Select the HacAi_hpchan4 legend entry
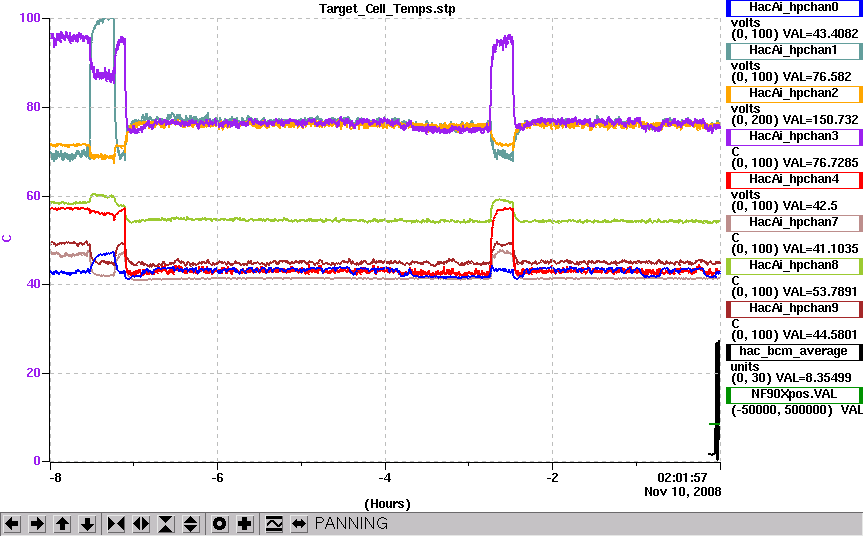 pyautogui.click(x=794, y=179)
